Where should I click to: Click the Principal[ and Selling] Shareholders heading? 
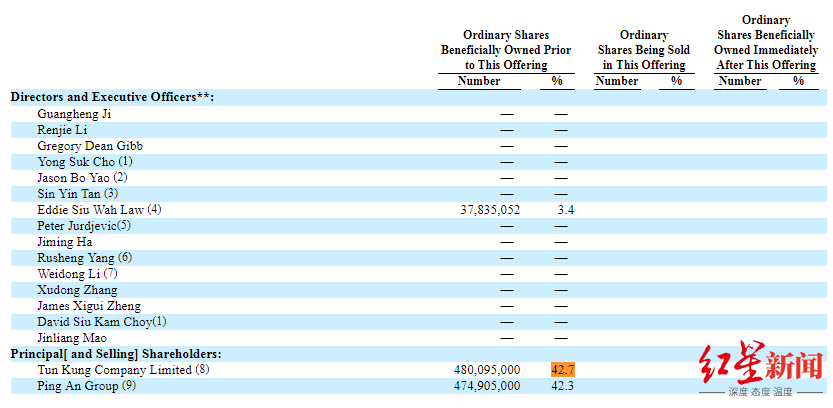click(x=116, y=354)
